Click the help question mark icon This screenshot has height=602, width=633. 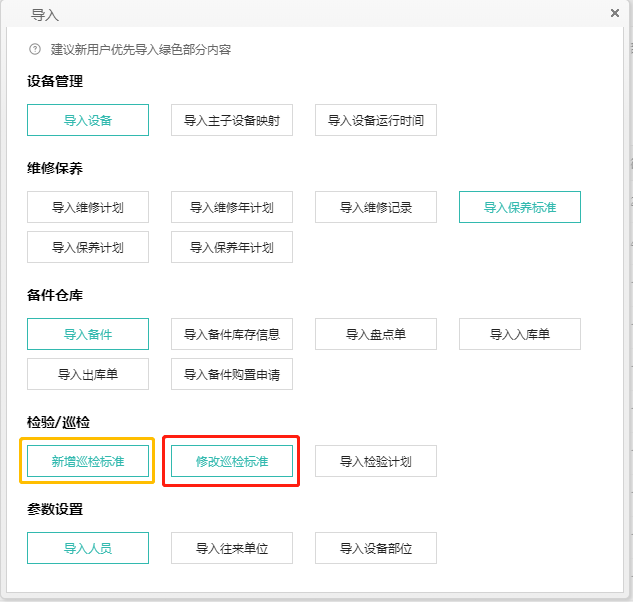(x=35, y=49)
